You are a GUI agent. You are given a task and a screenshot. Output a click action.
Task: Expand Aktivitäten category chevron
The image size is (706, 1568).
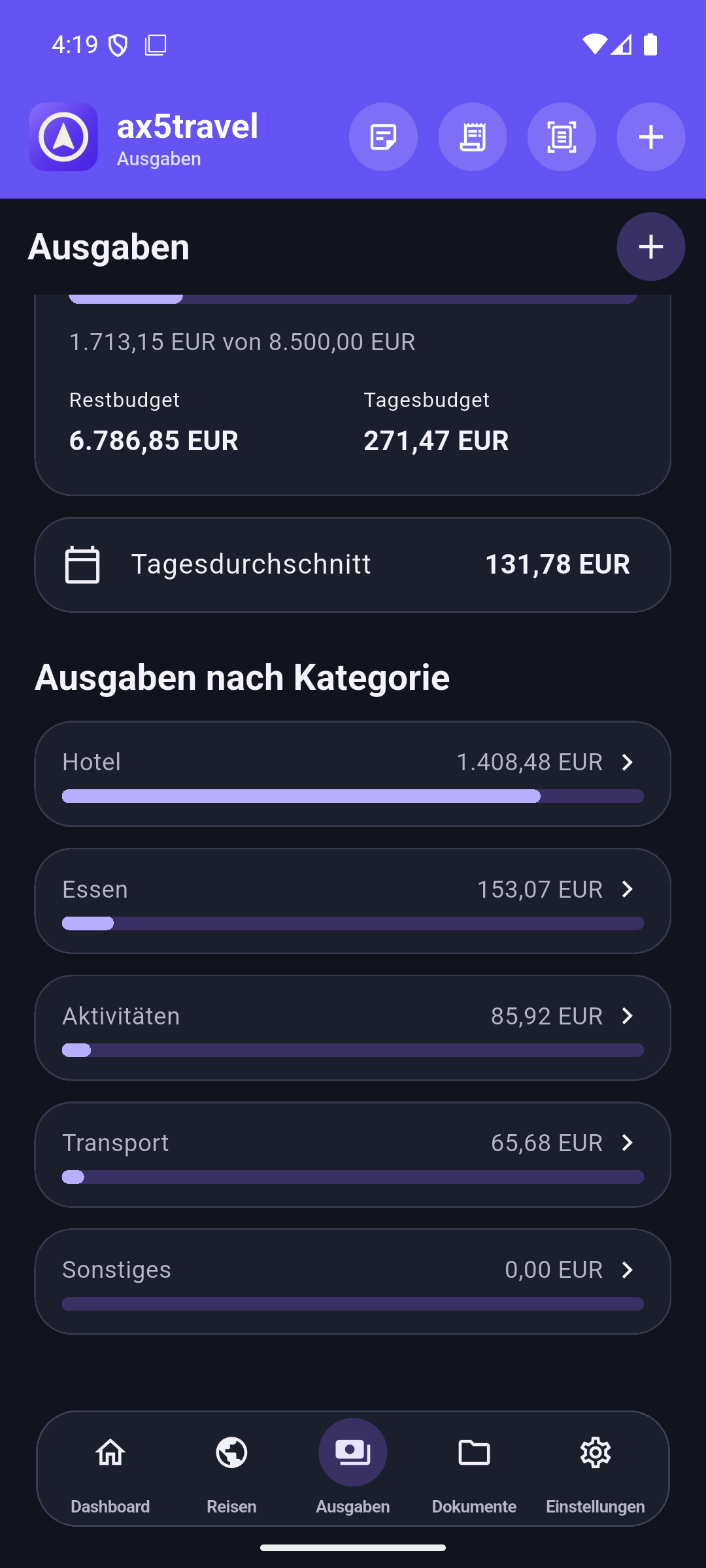tap(628, 1015)
